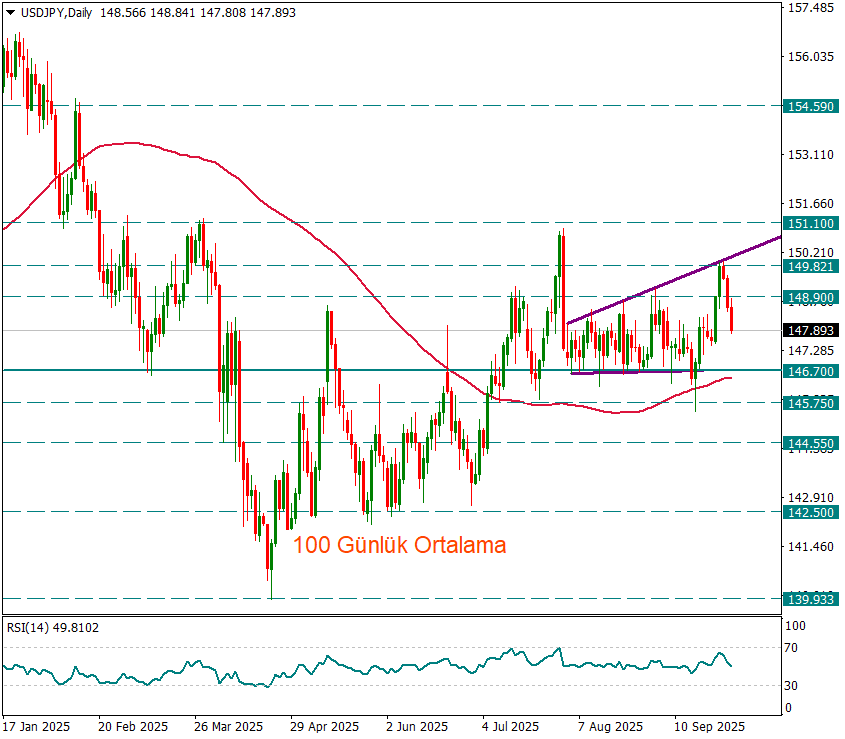845x739 pixels.
Task: Click the current price tag 147.893
Action: (811, 330)
